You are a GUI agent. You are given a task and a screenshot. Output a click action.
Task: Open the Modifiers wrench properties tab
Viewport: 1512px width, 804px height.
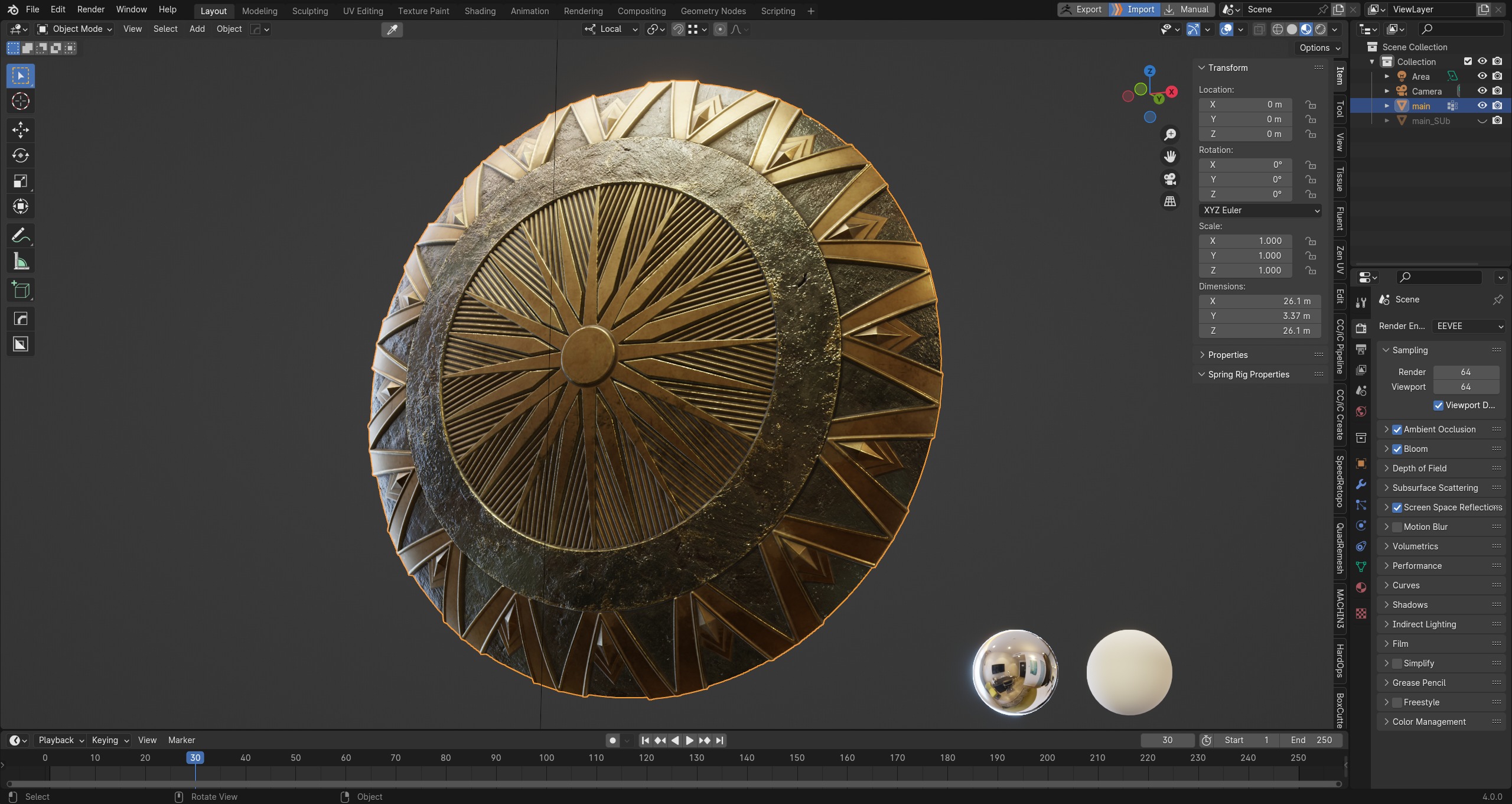click(x=1361, y=484)
